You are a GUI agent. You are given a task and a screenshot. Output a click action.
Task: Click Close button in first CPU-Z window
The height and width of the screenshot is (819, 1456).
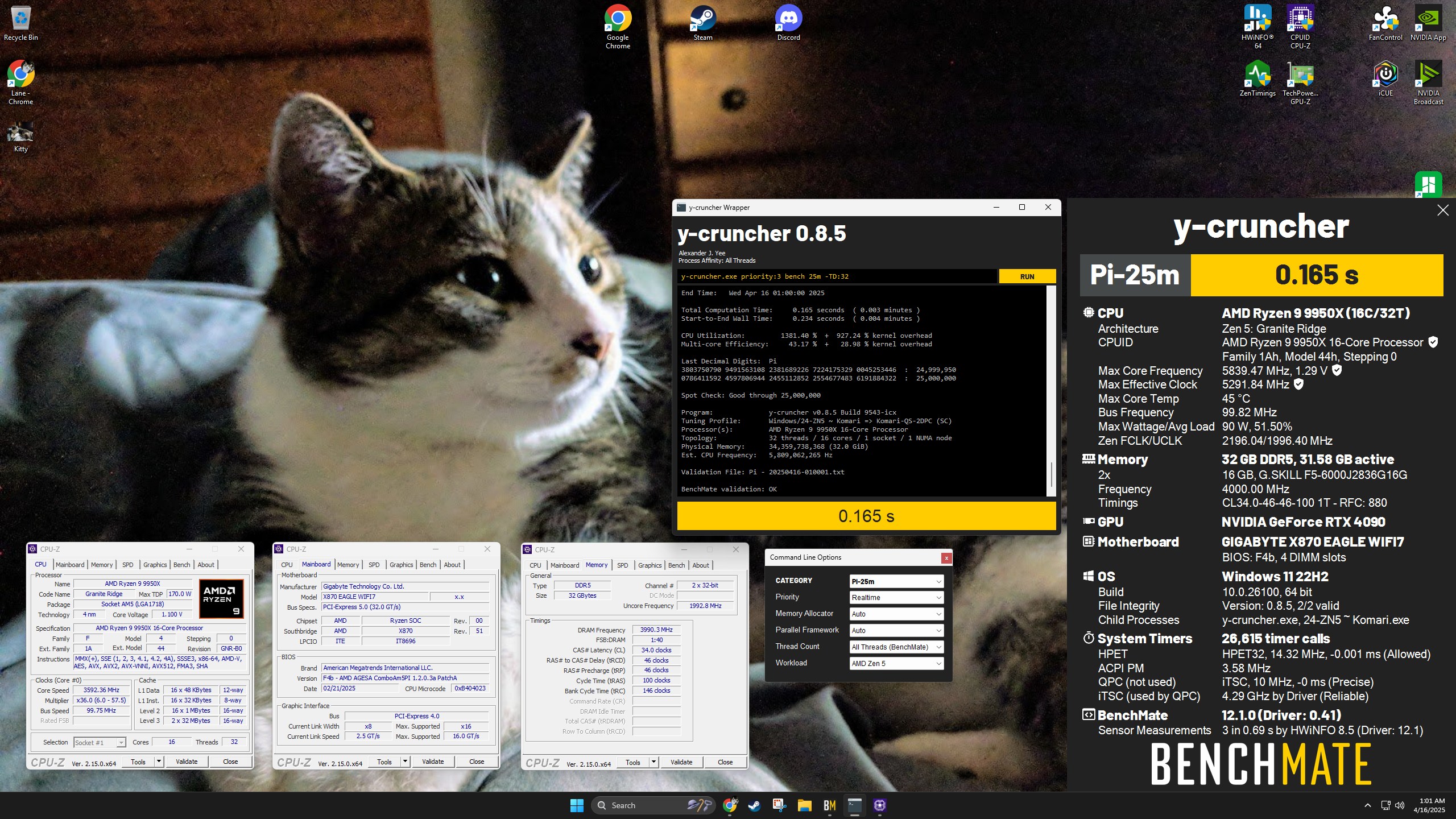pos(230,762)
